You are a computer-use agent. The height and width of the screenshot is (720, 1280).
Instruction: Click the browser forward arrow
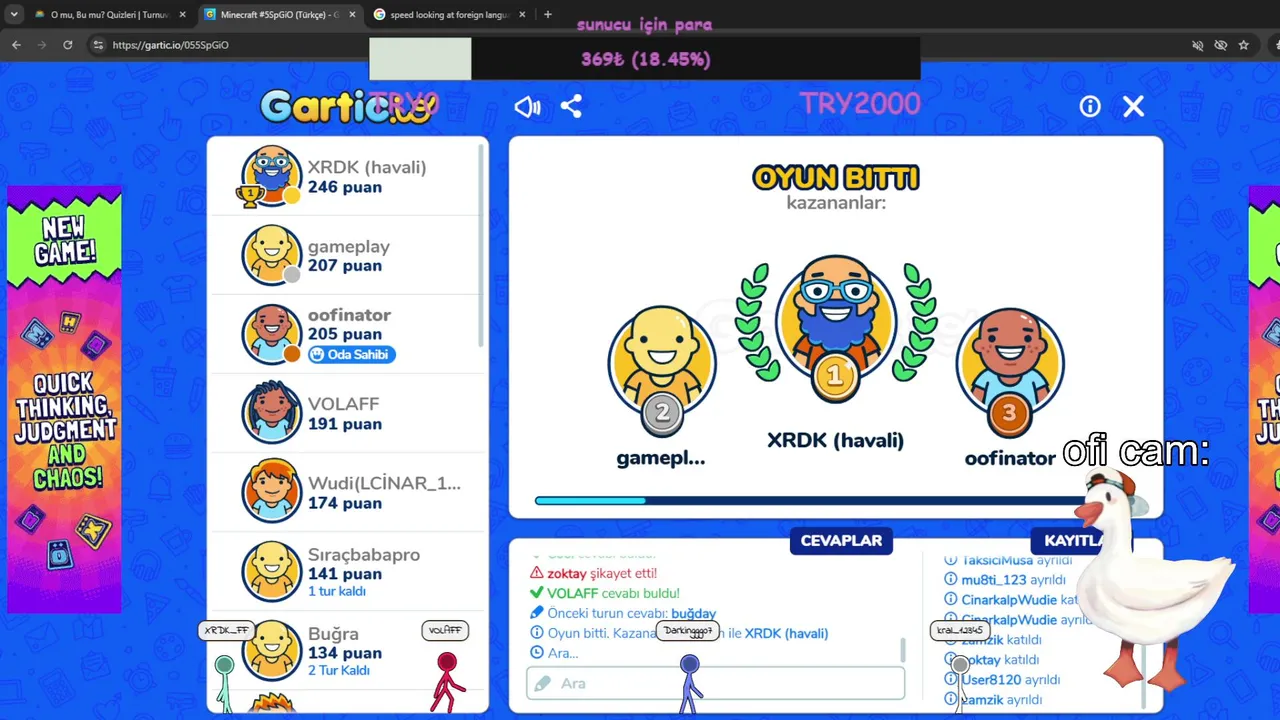click(x=41, y=45)
